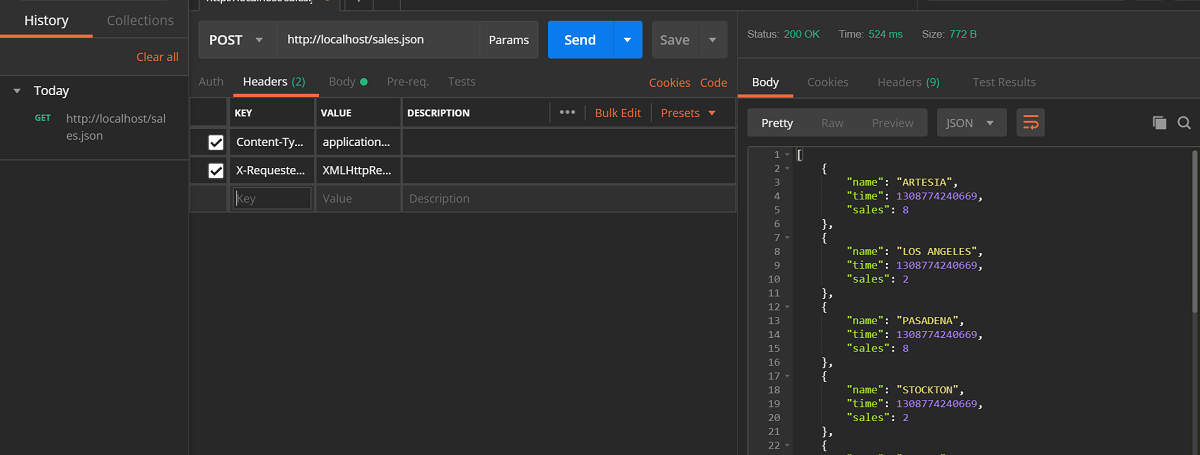This screenshot has height=455, width=1200.
Task: Select the application value cell
Action: tap(359, 142)
